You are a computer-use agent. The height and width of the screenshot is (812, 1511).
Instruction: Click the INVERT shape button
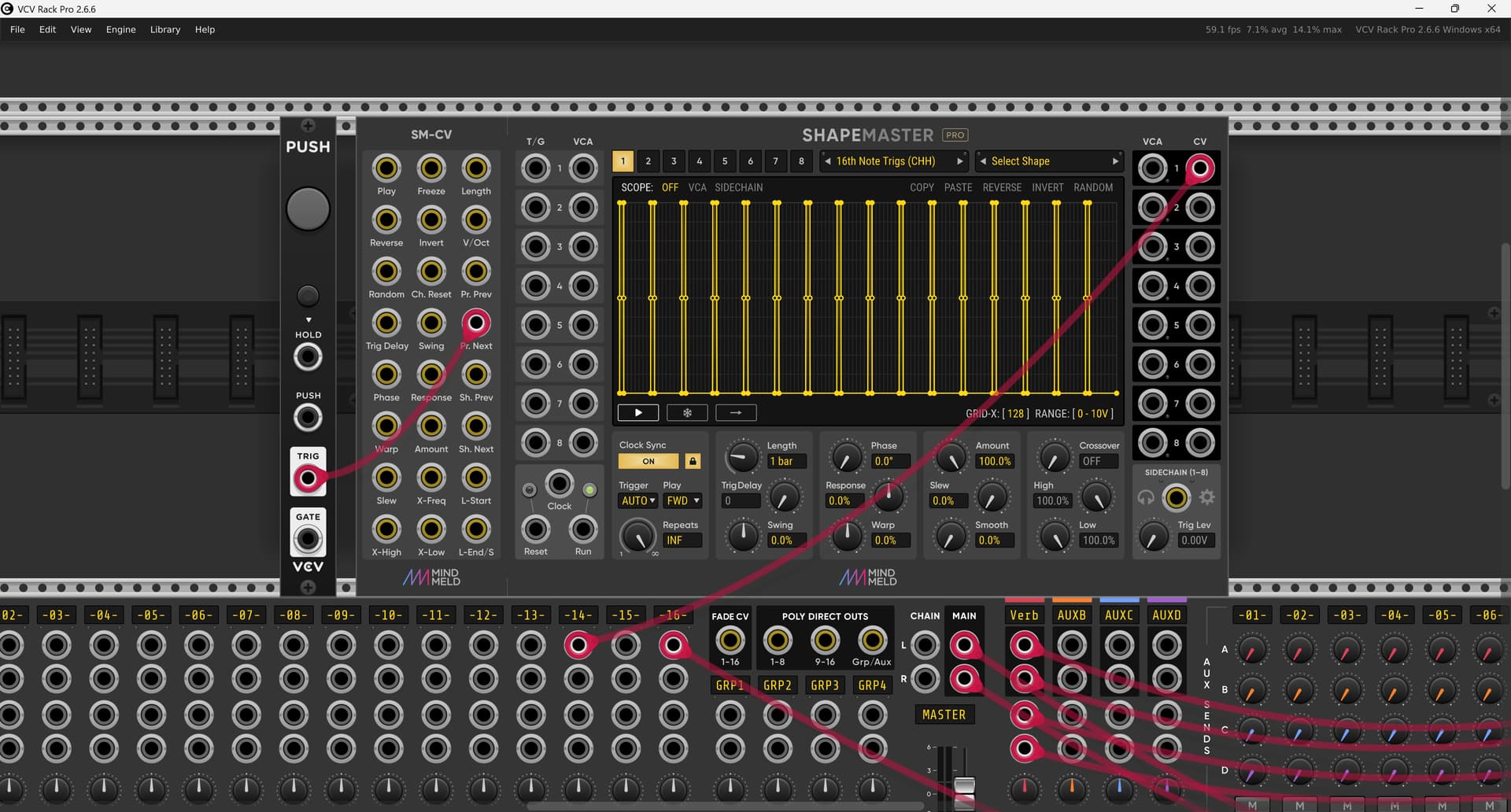(1047, 187)
